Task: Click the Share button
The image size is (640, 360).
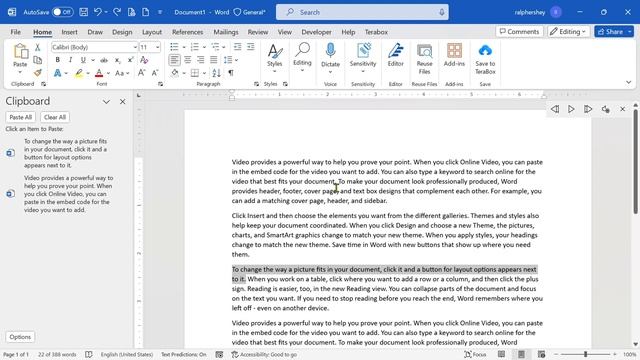Action: click(611, 31)
